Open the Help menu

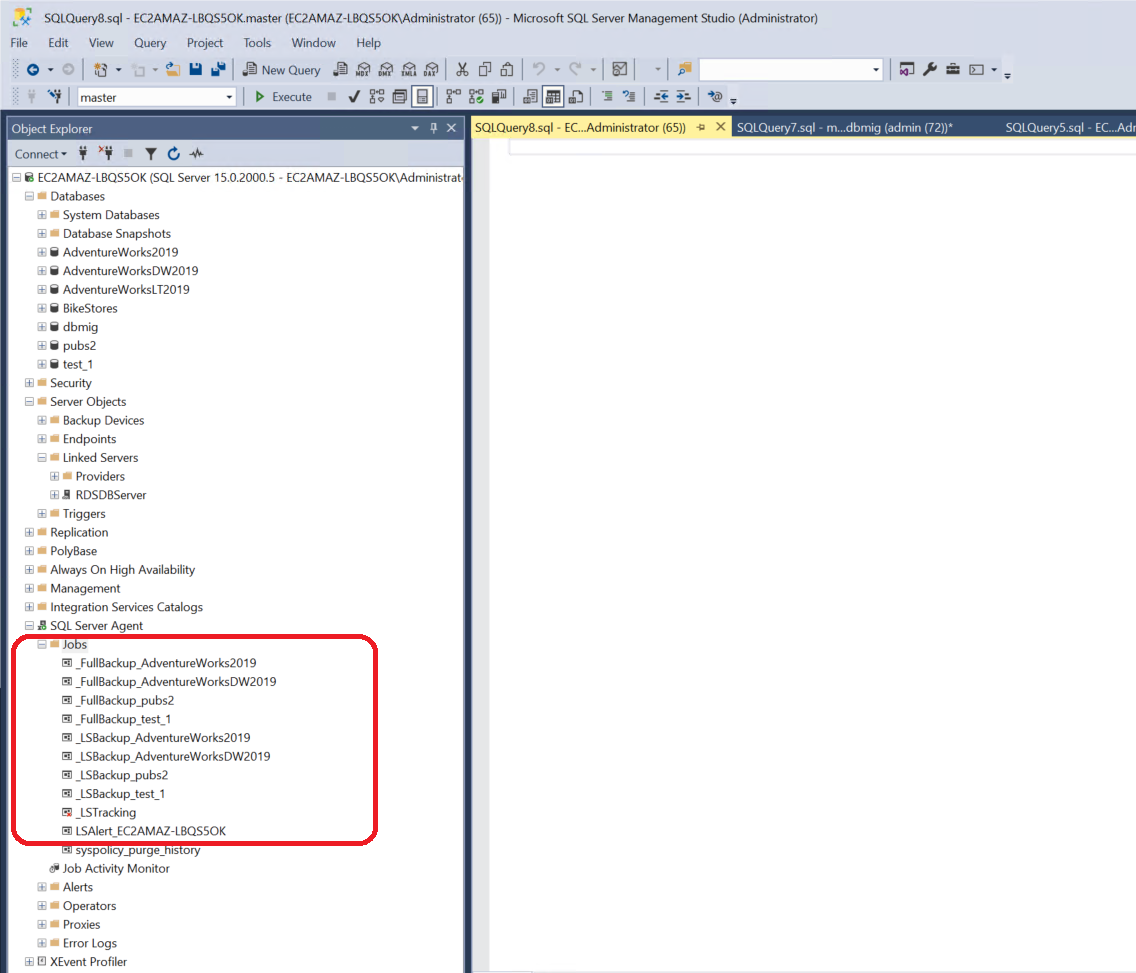point(368,43)
